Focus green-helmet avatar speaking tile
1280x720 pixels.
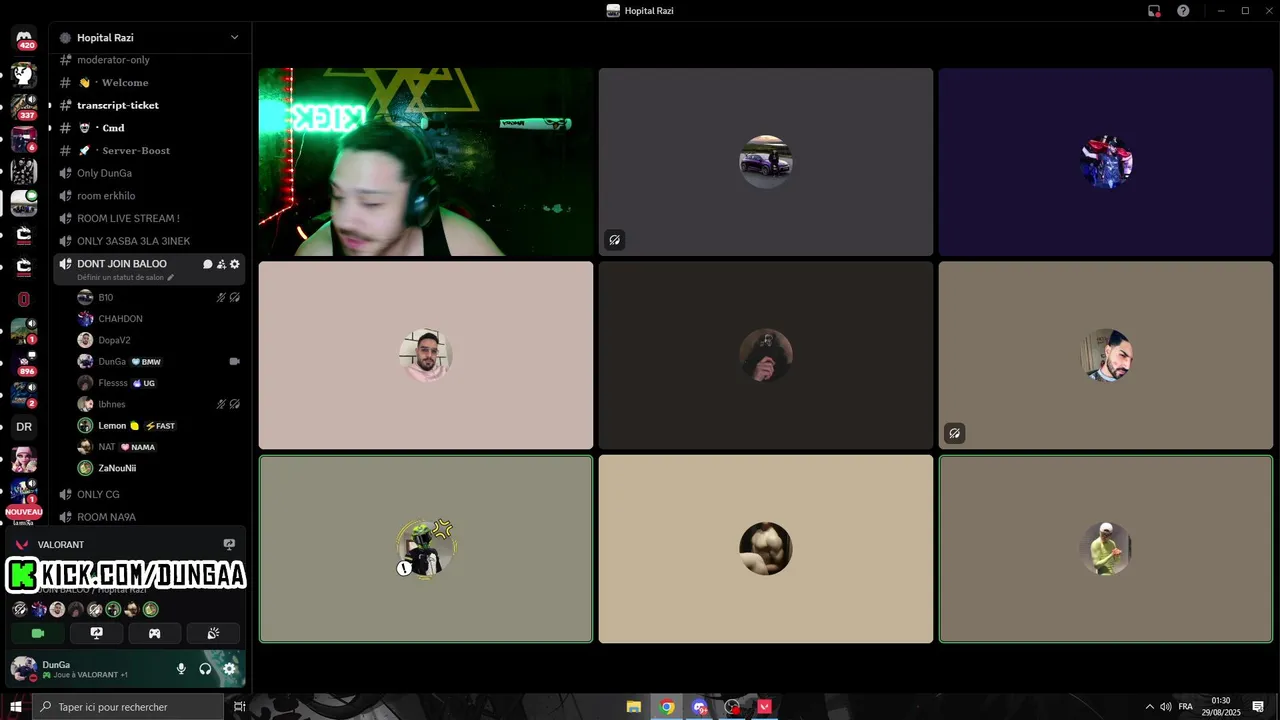coord(426,549)
